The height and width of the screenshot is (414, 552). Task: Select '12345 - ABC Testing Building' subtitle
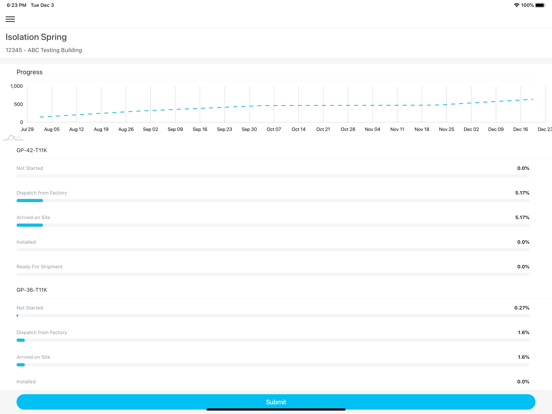44,50
